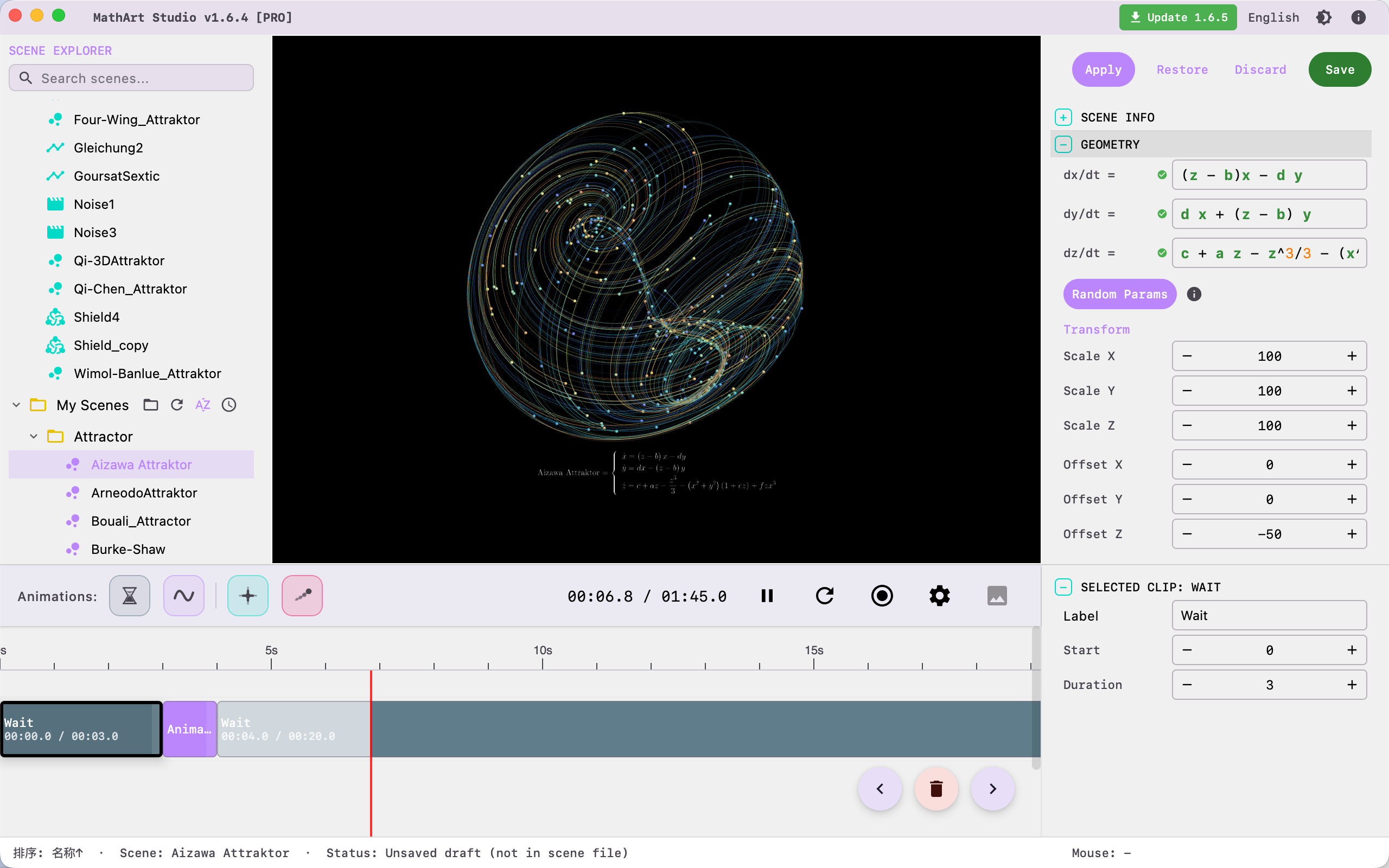Open the Wimol-Banlue_Attraktor scene
The image size is (1389, 868).
(148, 374)
